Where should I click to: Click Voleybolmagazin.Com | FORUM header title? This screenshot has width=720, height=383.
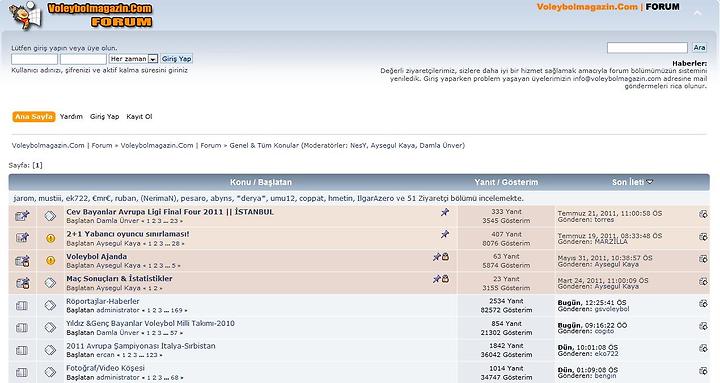[608, 7]
